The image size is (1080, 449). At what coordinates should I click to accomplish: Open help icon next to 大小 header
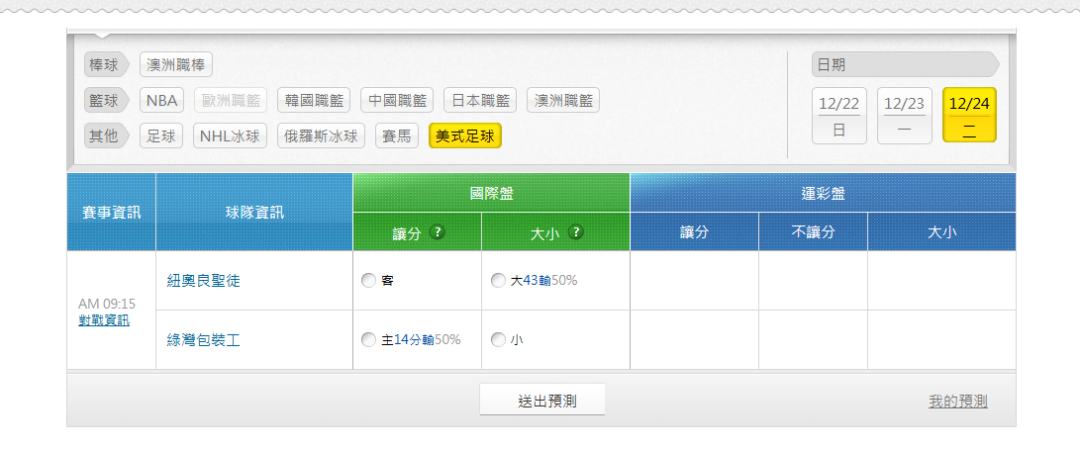[576, 232]
